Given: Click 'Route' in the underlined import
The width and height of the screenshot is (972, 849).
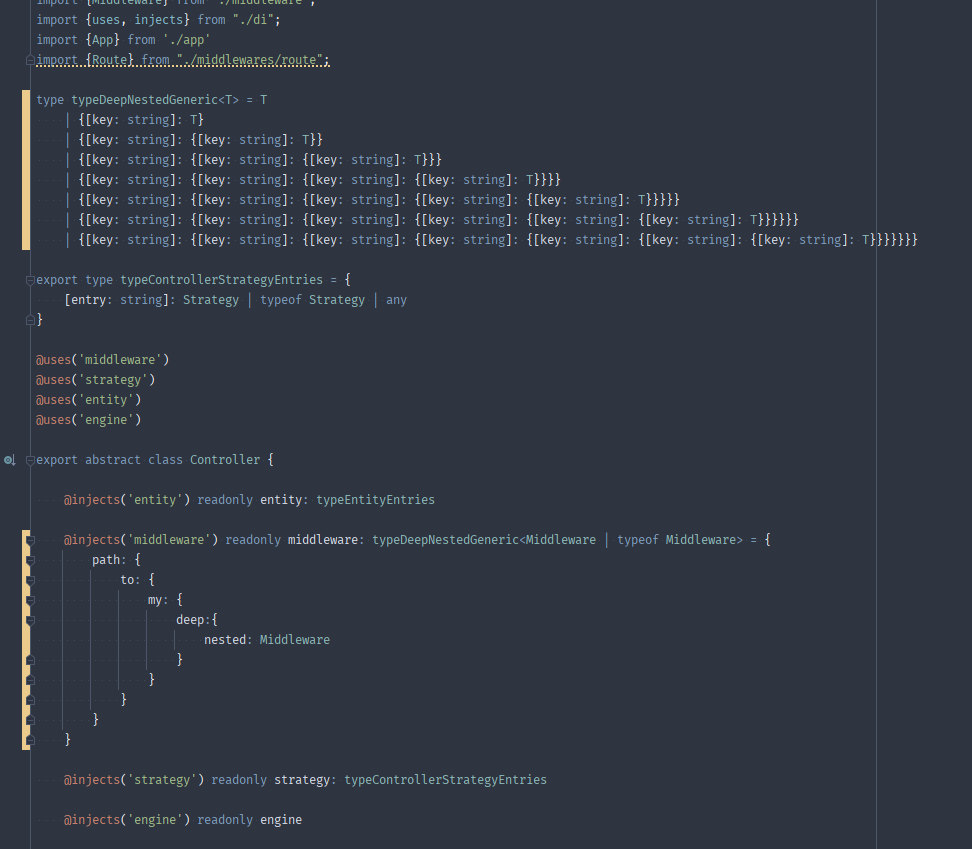Looking at the screenshot, I should pos(109,60).
